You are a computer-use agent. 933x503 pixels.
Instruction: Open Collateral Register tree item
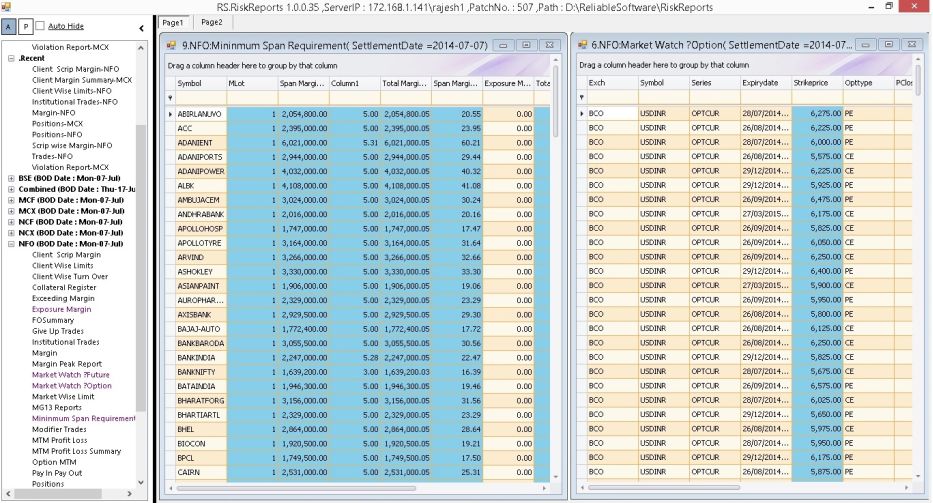[x=64, y=288]
